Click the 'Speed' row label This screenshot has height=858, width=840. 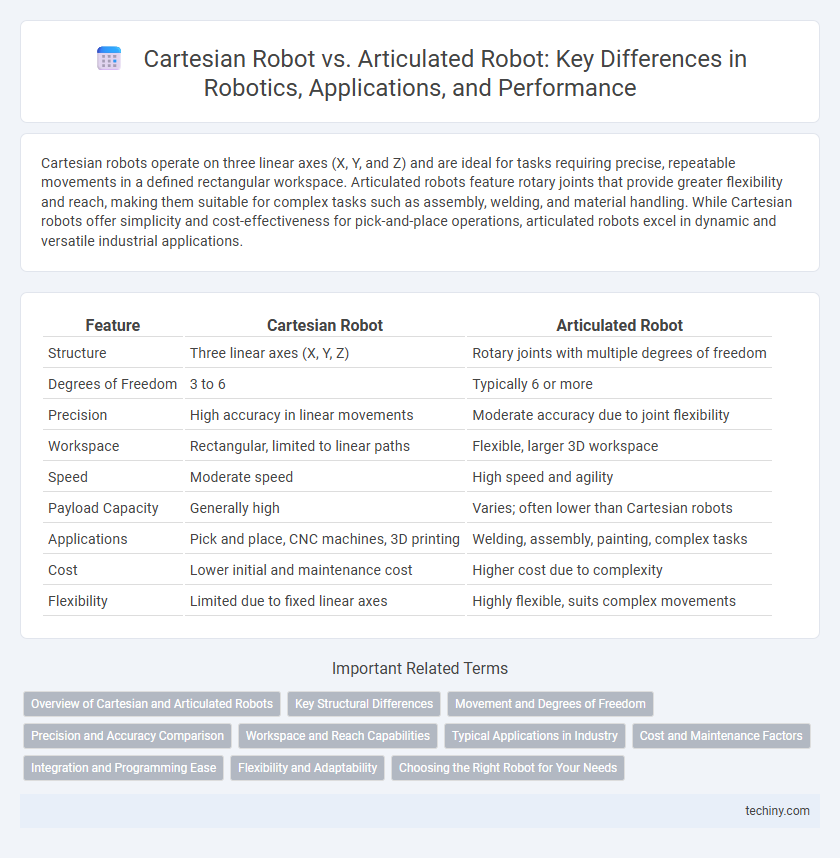[68, 477]
